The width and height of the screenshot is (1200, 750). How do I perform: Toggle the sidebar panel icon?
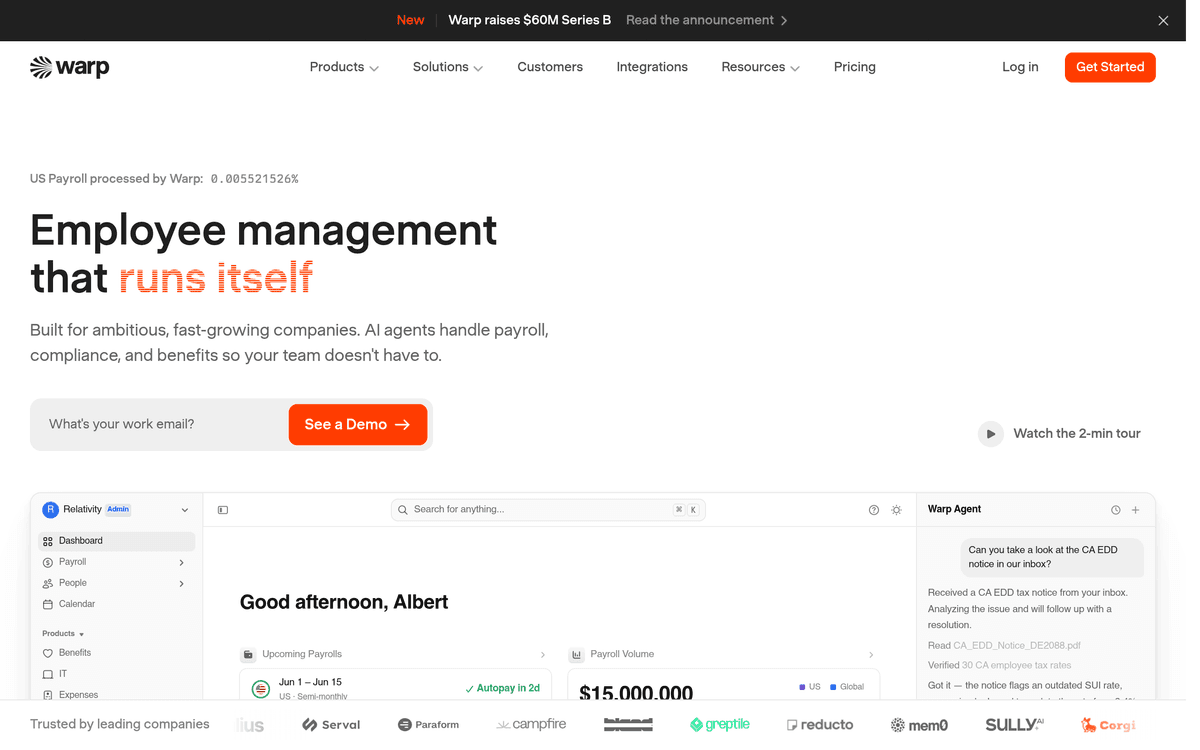click(x=223, y=510)
